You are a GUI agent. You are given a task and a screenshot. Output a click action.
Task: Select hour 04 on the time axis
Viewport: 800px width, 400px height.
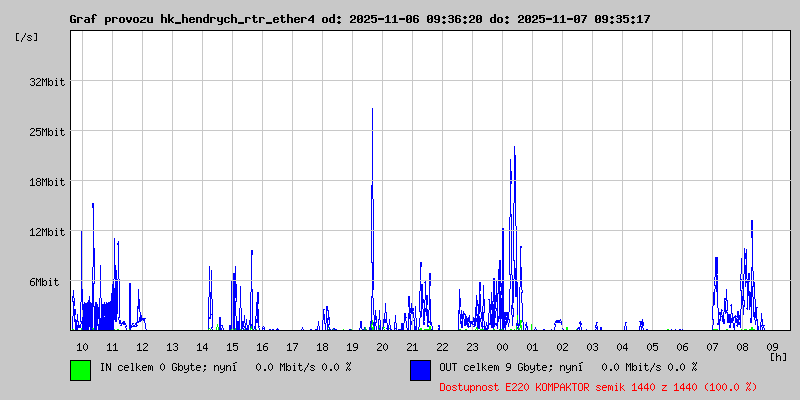(622, 346)
